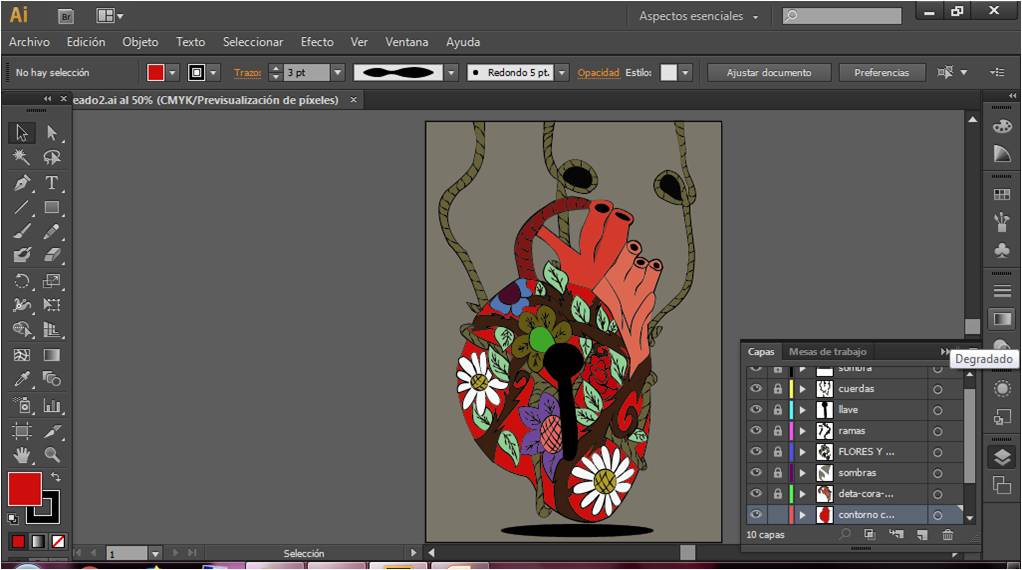
Task: Pick the Magic Wand tool
Action: [22, 158]
